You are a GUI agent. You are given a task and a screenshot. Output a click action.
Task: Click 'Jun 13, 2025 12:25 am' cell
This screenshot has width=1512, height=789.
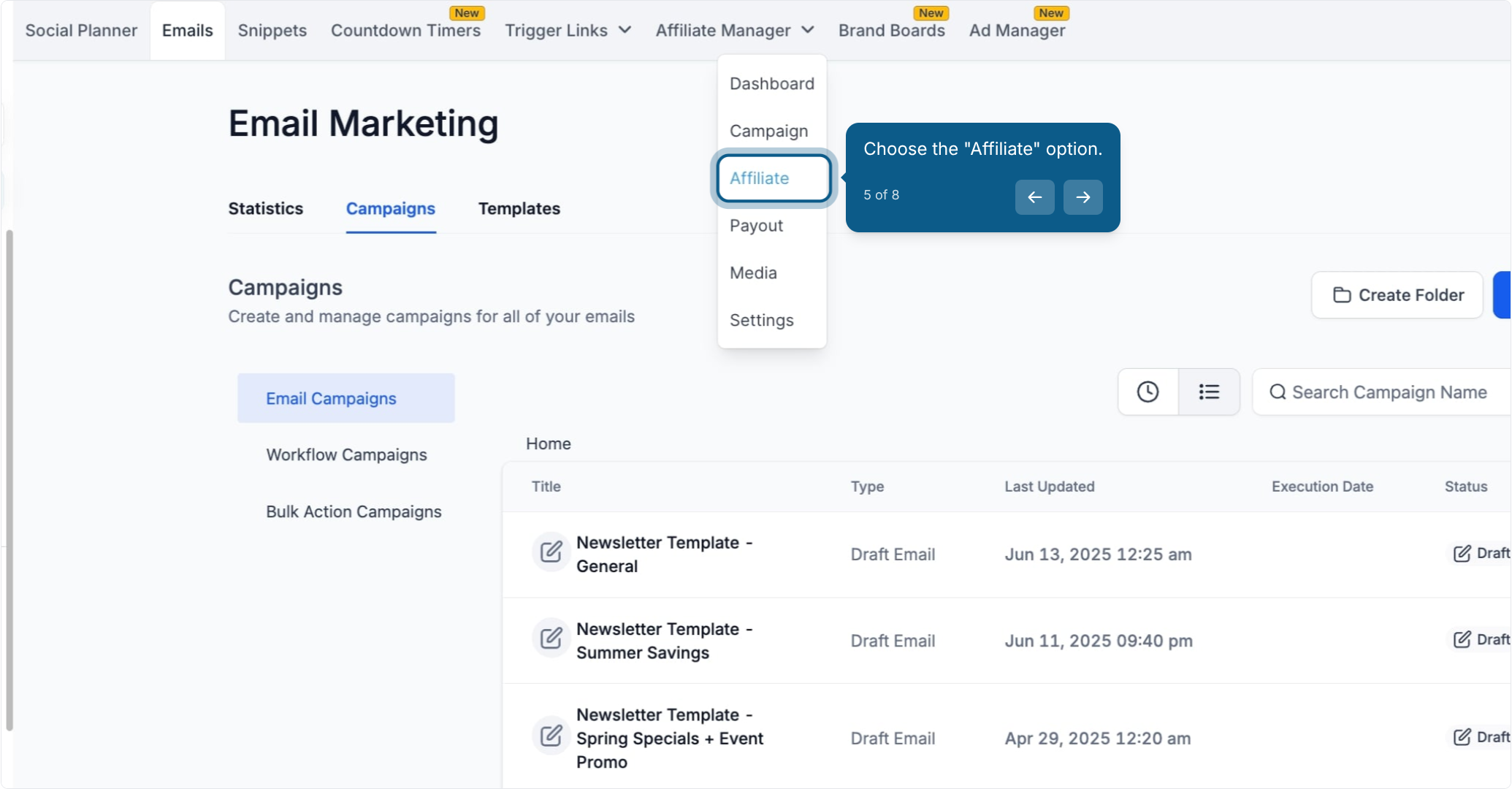pyautogui.click(x=1098, y=554)
